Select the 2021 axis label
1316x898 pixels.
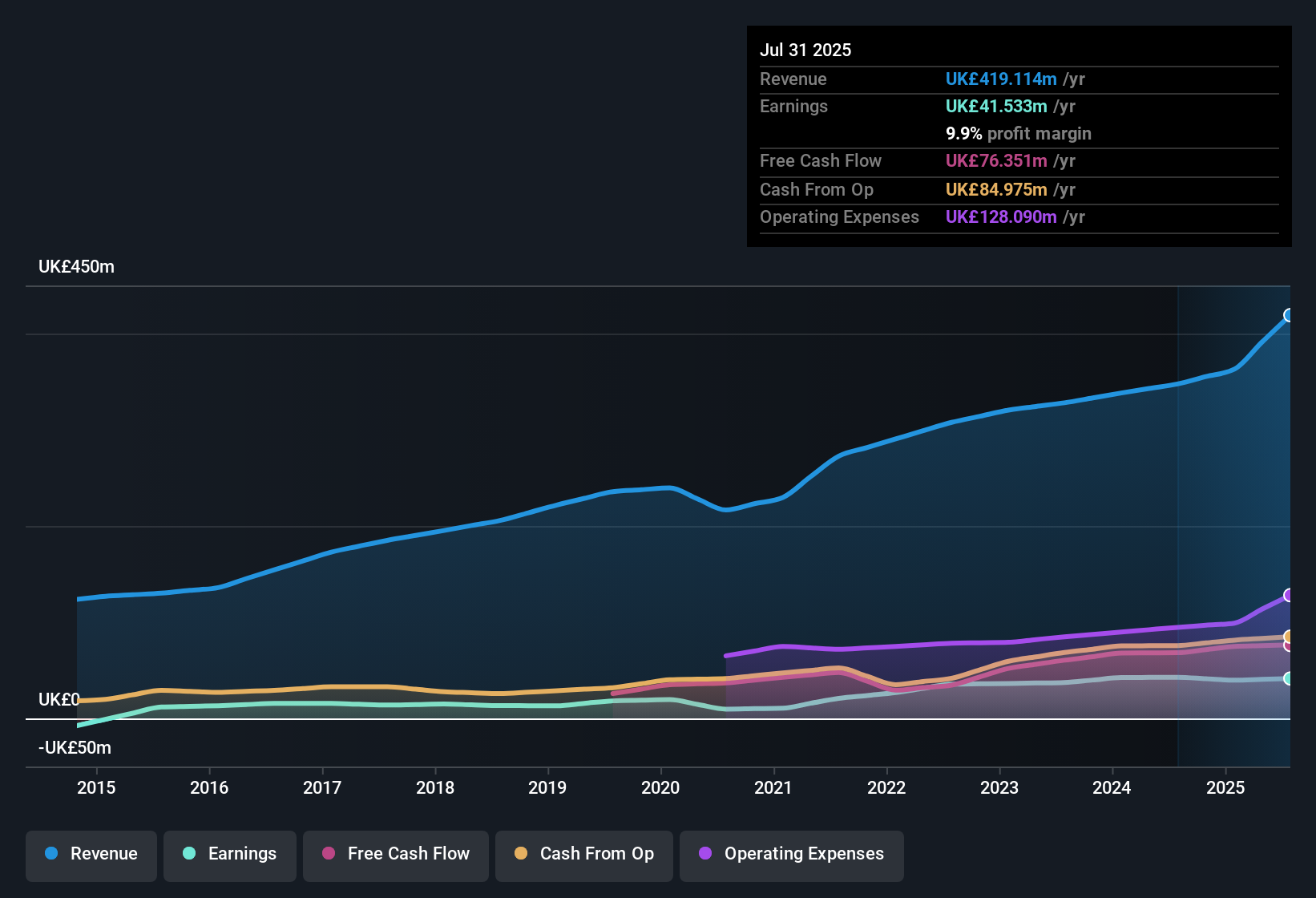[x=773, y=788]
